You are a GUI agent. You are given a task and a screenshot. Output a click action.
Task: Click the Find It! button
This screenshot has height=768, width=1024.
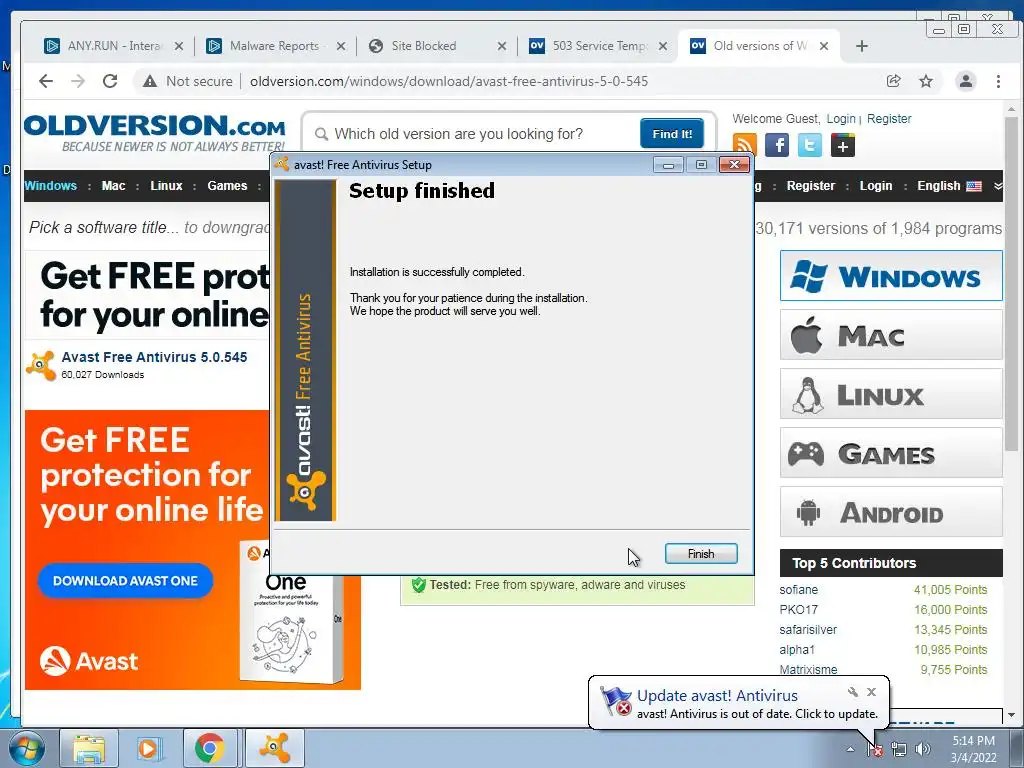click(672, 134)
